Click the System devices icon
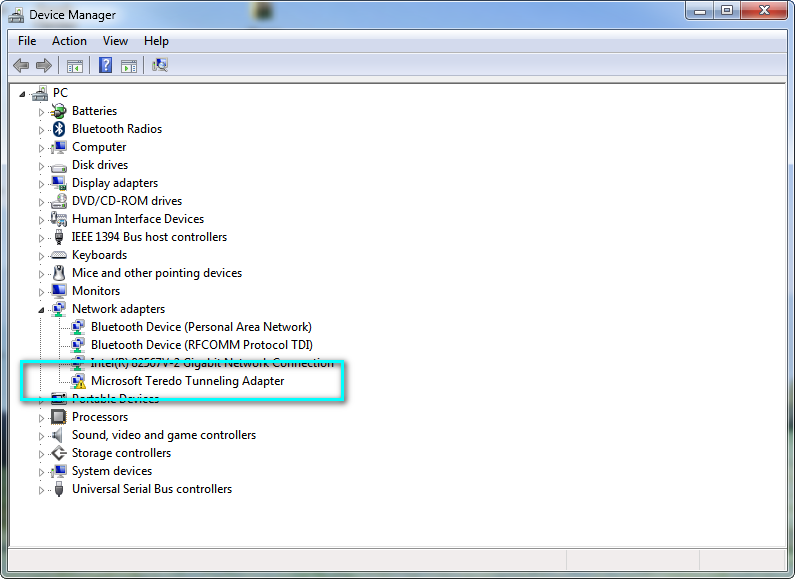 point(59,471)
